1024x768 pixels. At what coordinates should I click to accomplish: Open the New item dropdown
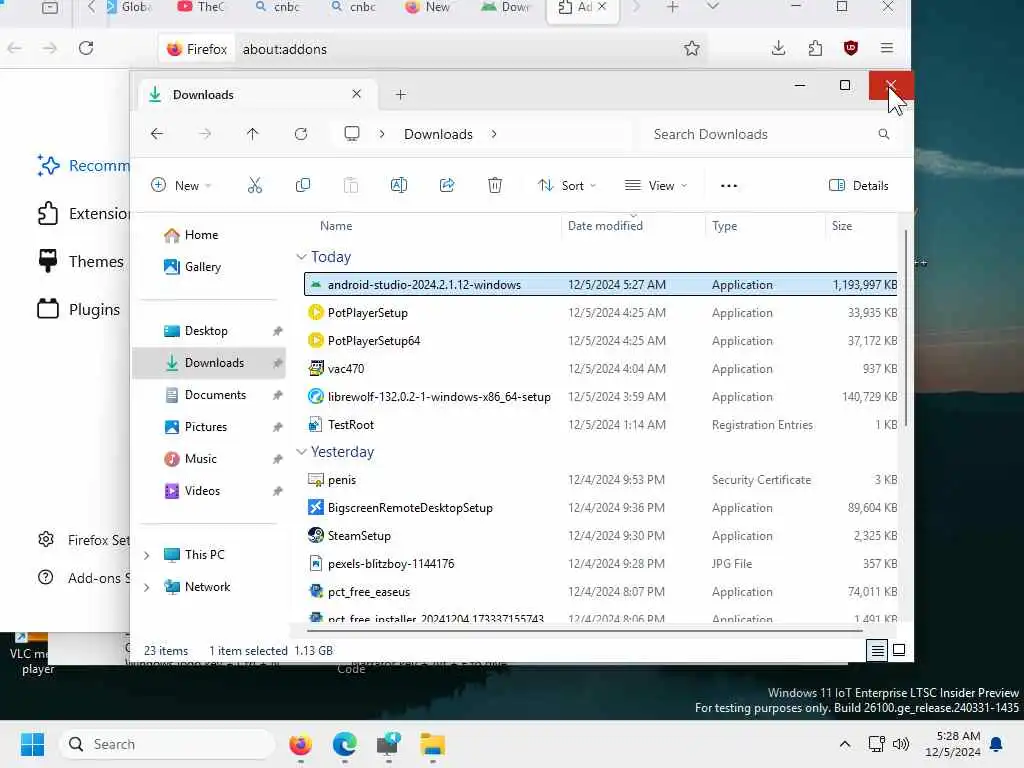181,185
